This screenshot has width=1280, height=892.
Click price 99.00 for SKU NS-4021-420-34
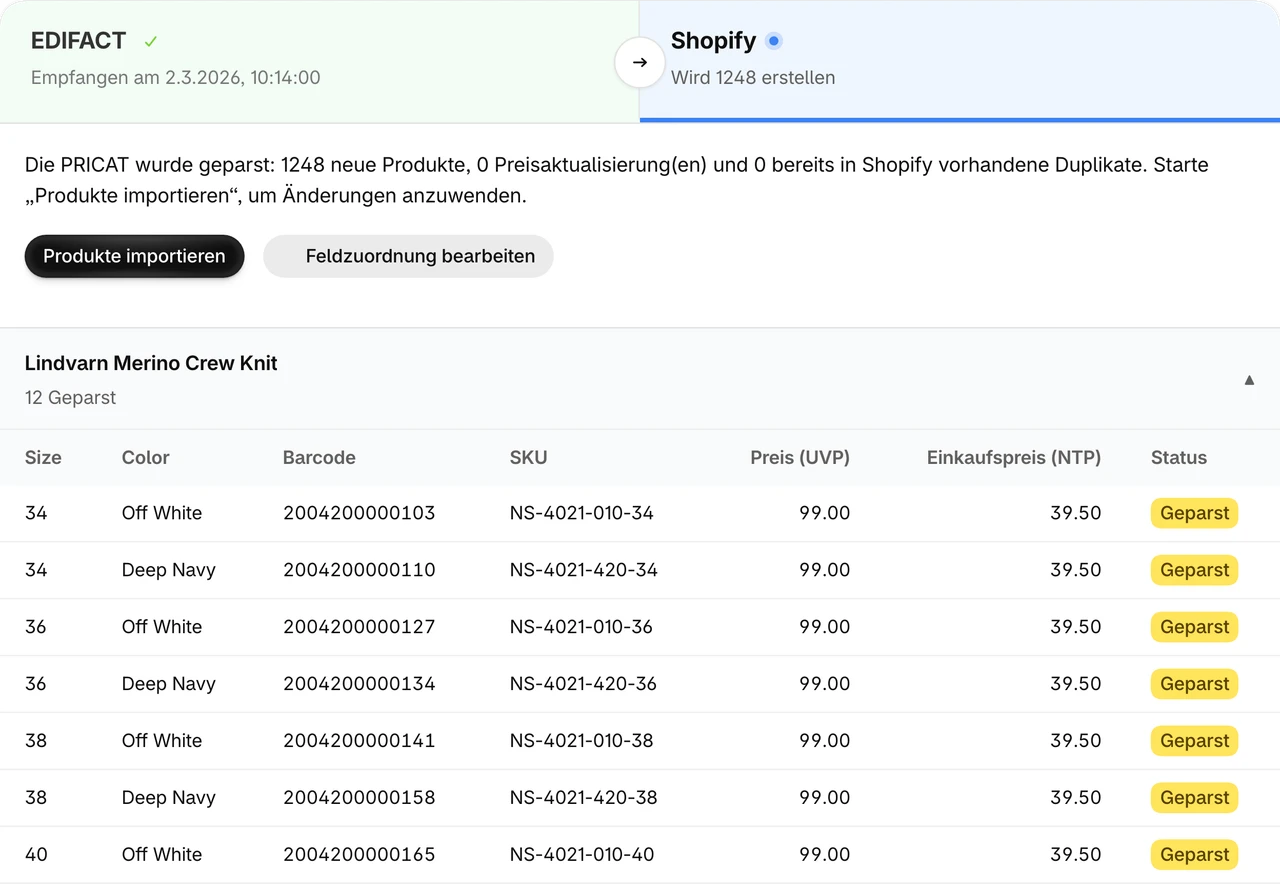[825, 570]
